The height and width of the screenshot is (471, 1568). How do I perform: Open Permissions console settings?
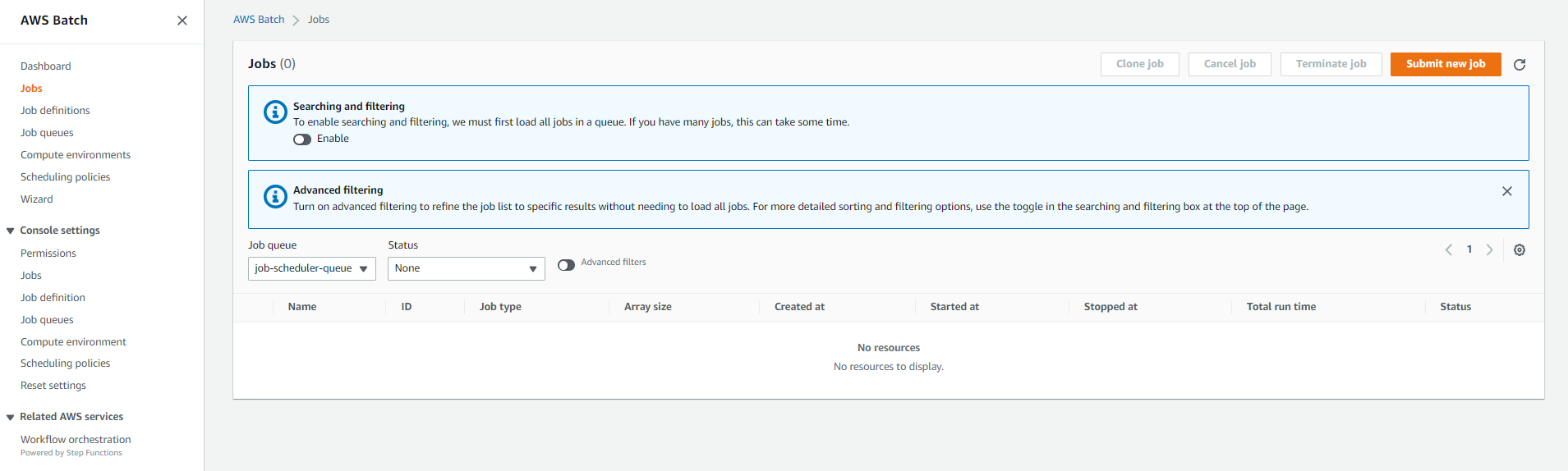pyautogui.click(x=48, y=254)
